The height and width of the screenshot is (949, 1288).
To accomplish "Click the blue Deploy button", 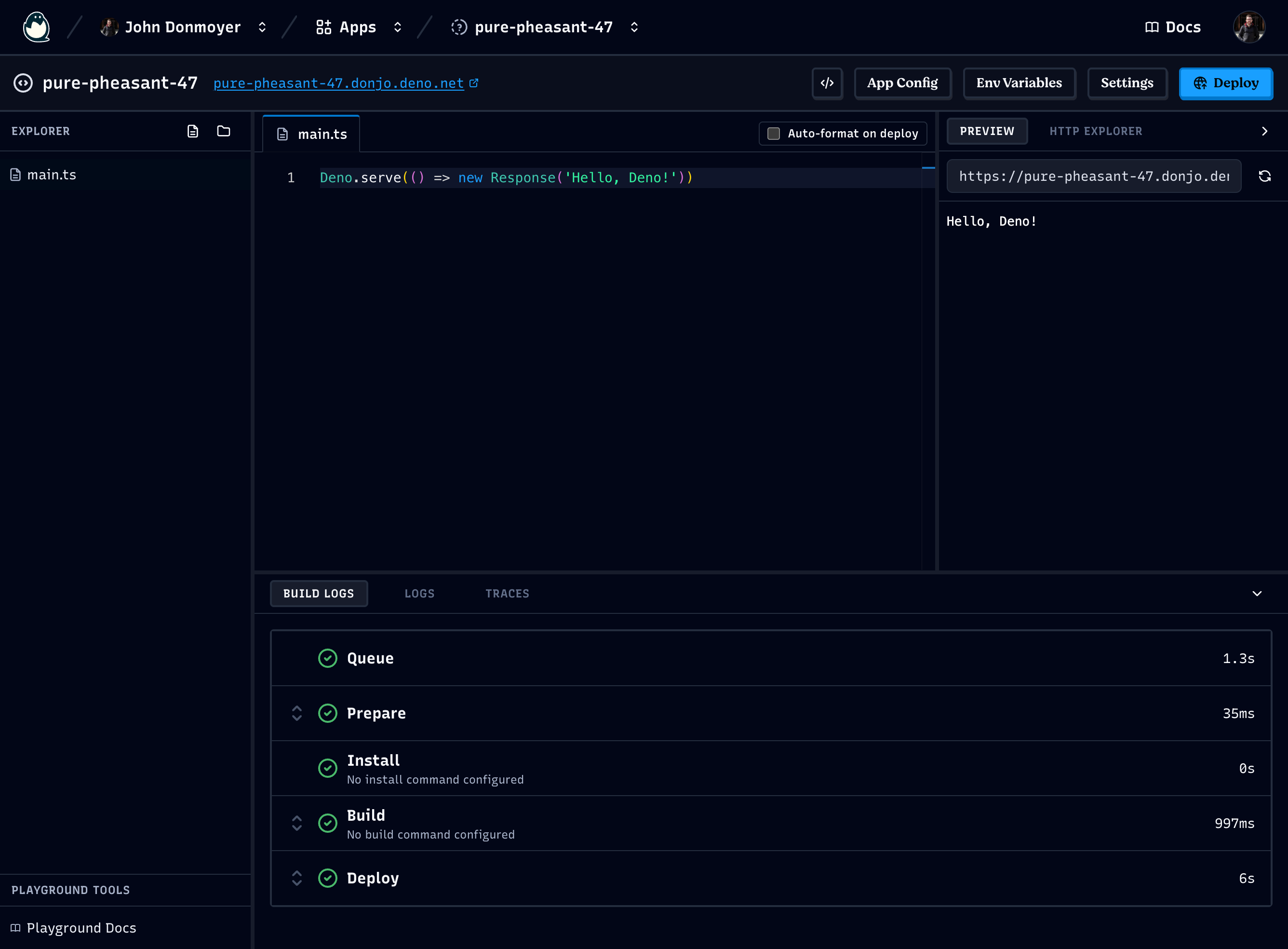I will pos(1225,83).
